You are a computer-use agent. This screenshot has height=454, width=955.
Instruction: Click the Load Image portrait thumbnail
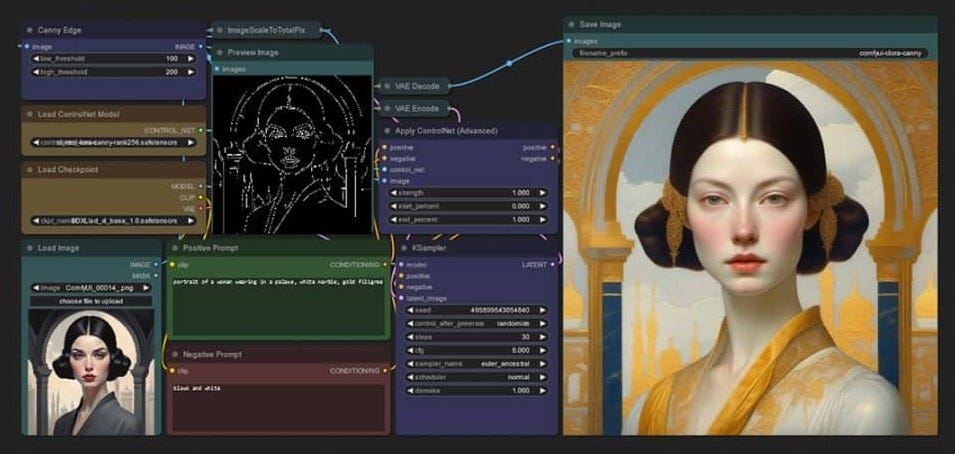91,372
